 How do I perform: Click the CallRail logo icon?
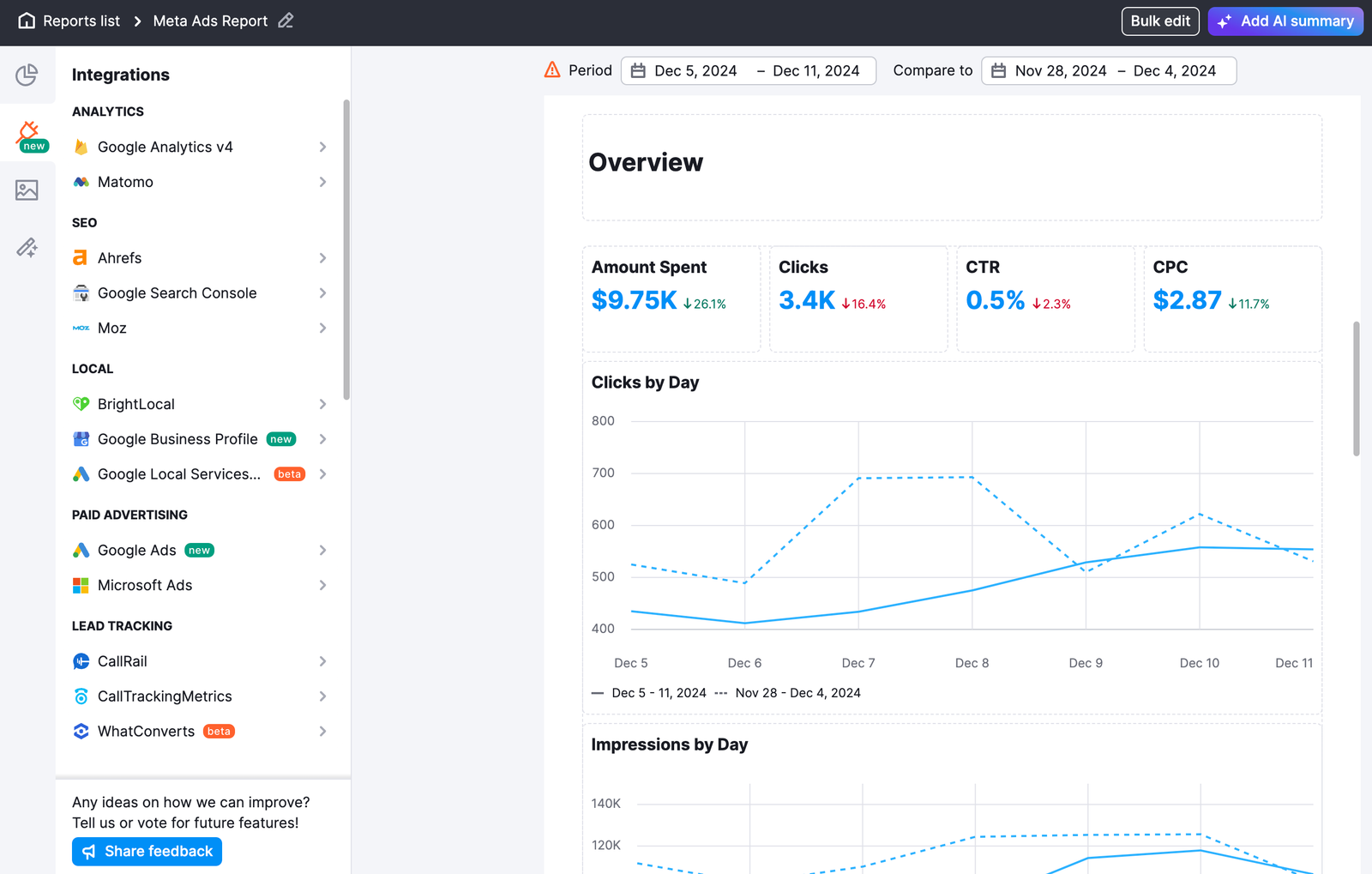click(x=81, y=661)
